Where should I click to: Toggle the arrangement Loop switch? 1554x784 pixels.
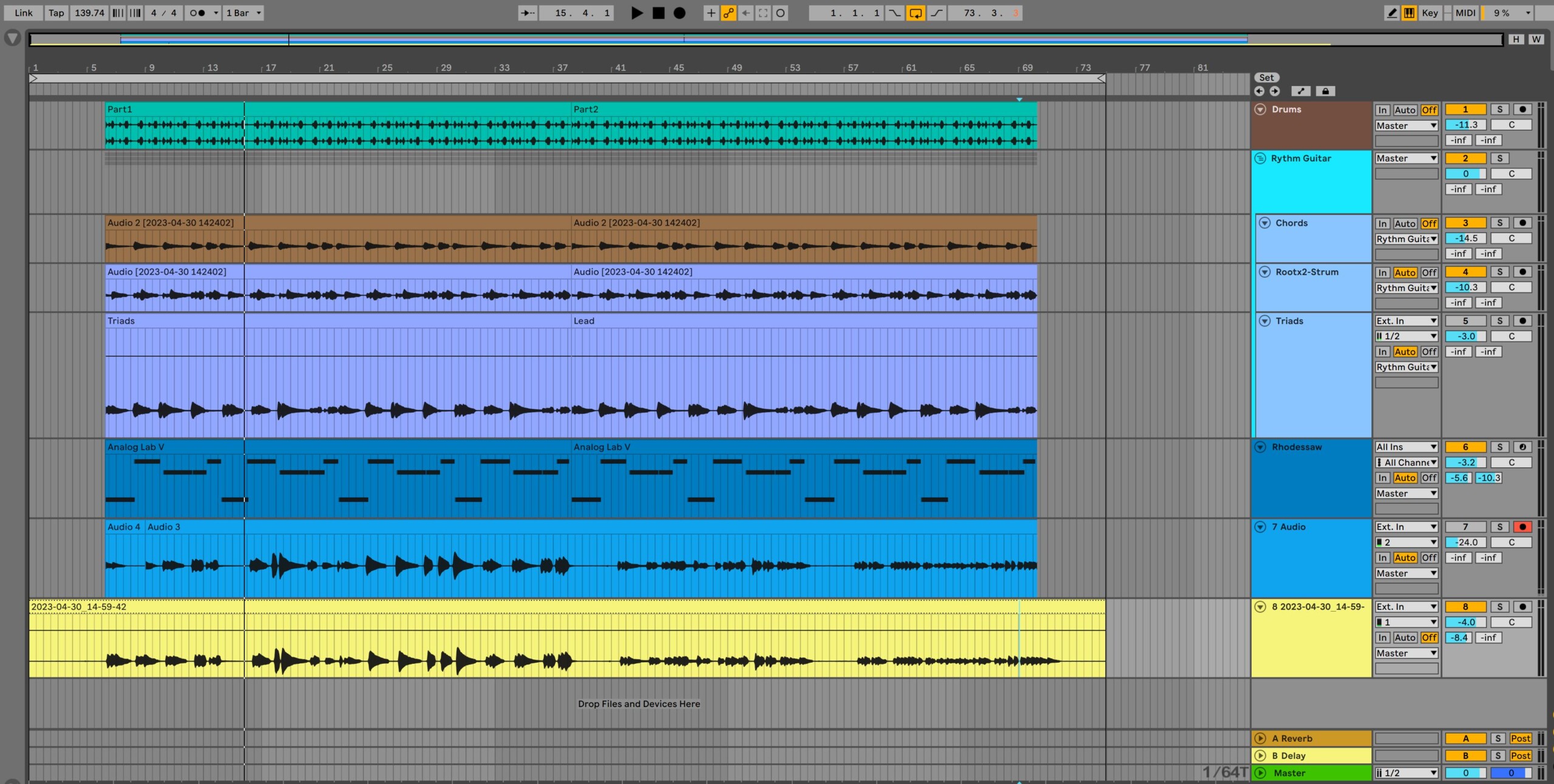pos(915,13)
